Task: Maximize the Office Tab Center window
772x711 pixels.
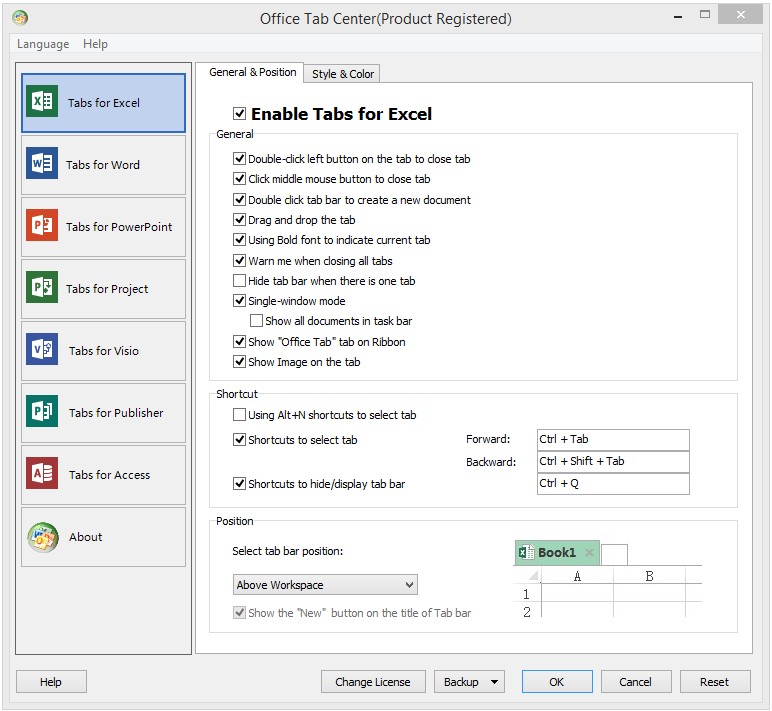Action: [x=705, y=15]
